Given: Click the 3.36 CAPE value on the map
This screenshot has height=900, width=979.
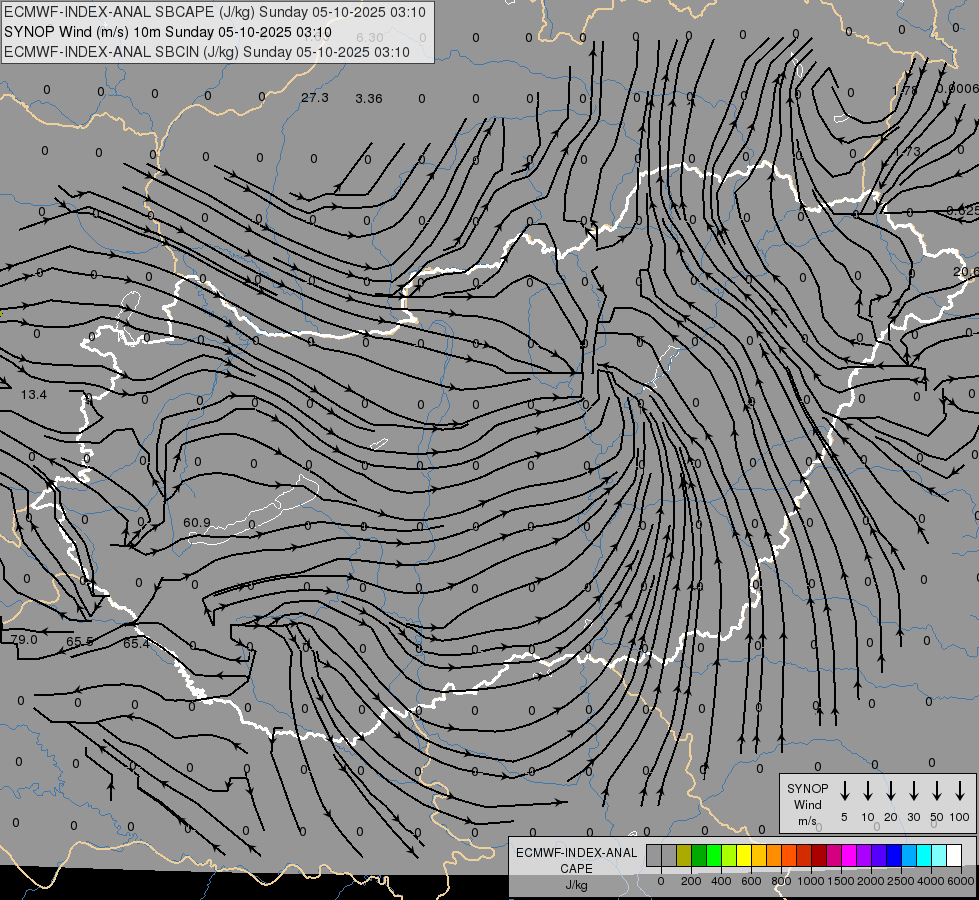Looking at the screenshot, I should pos(368,99).
